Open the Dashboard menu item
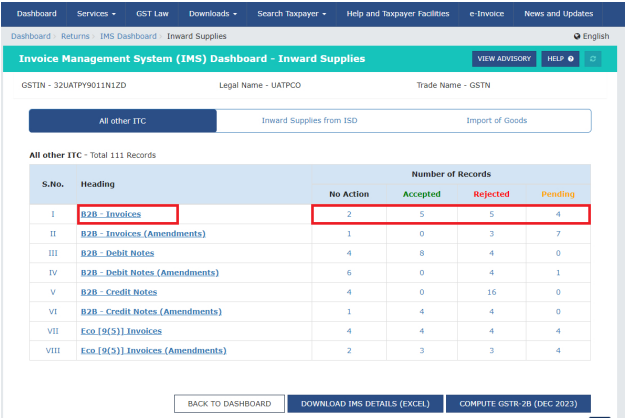Image resolution: width=626 pixels, height=418 pixels. (36, 14)
